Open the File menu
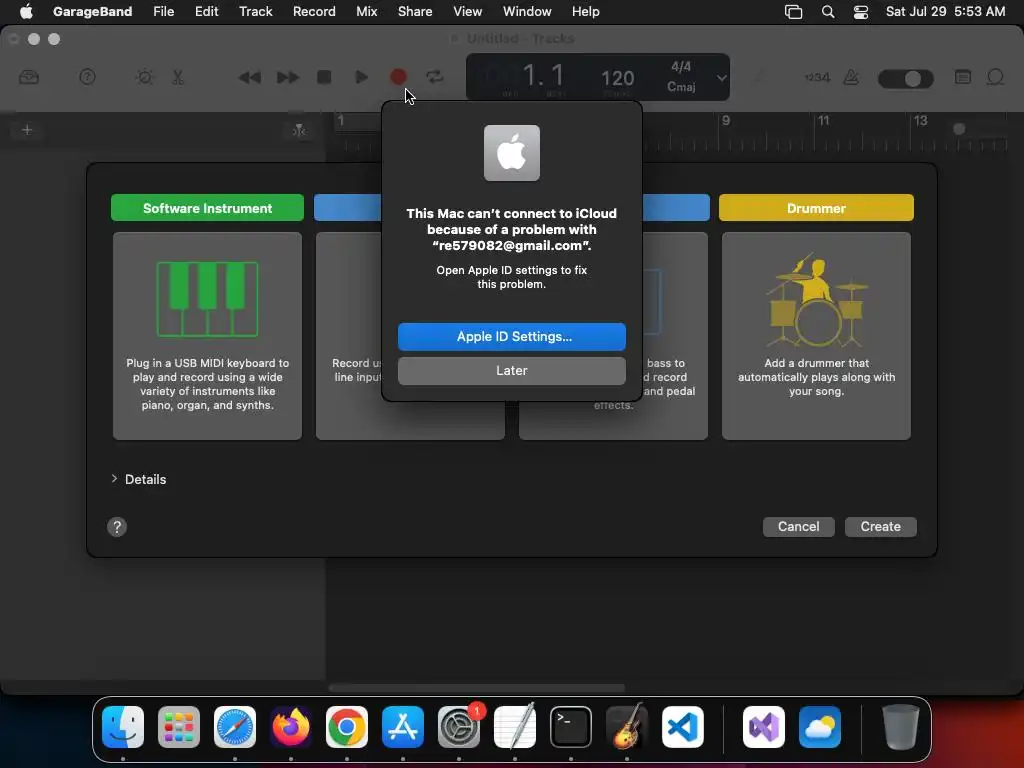This screenshot has width=1024, height=768. click(x=163, y=12)
